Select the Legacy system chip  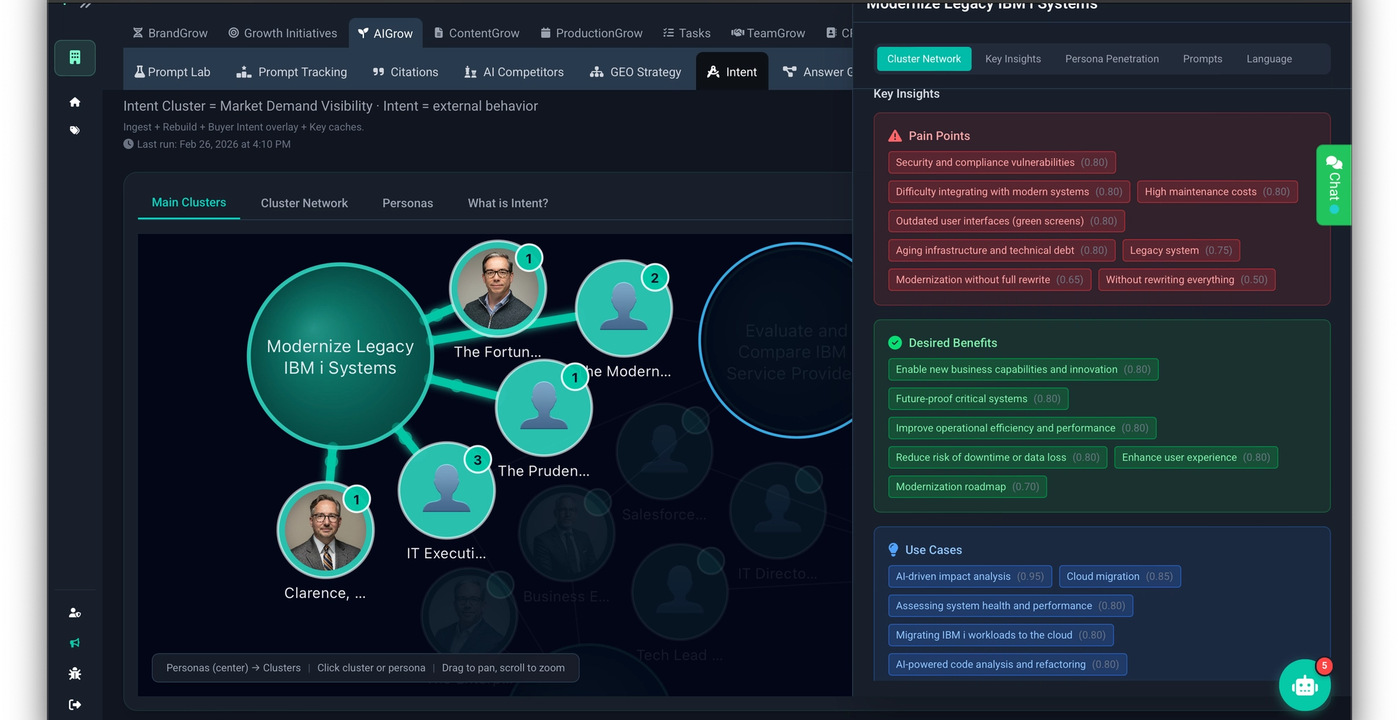point(1181,250)
